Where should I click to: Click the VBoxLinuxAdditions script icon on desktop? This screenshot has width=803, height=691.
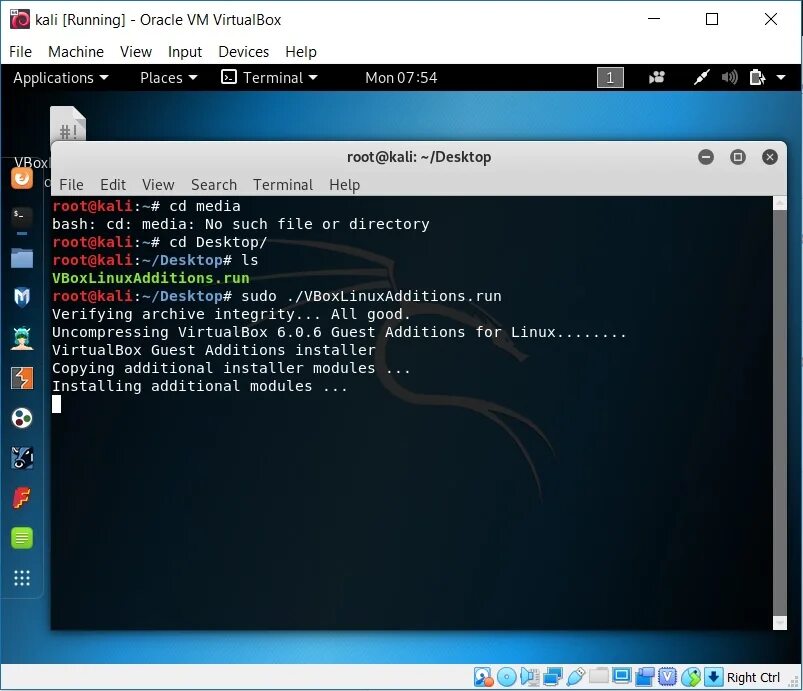pos(68,123)
